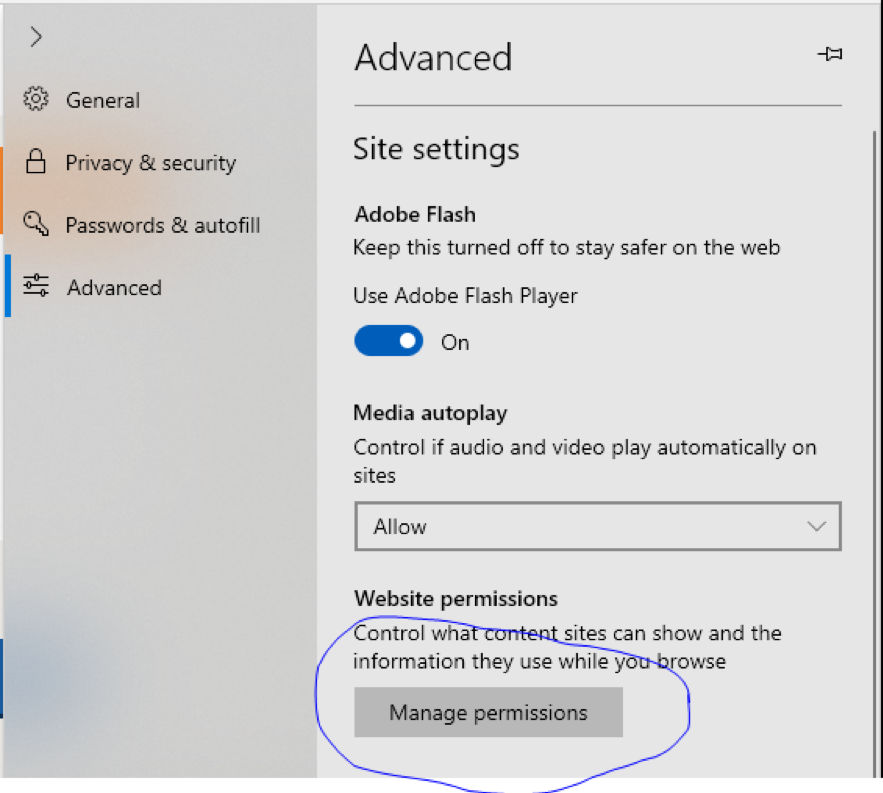Select the Advanced text label in sidebar
This screenshot has height=793, width=883.
point(114,288)
